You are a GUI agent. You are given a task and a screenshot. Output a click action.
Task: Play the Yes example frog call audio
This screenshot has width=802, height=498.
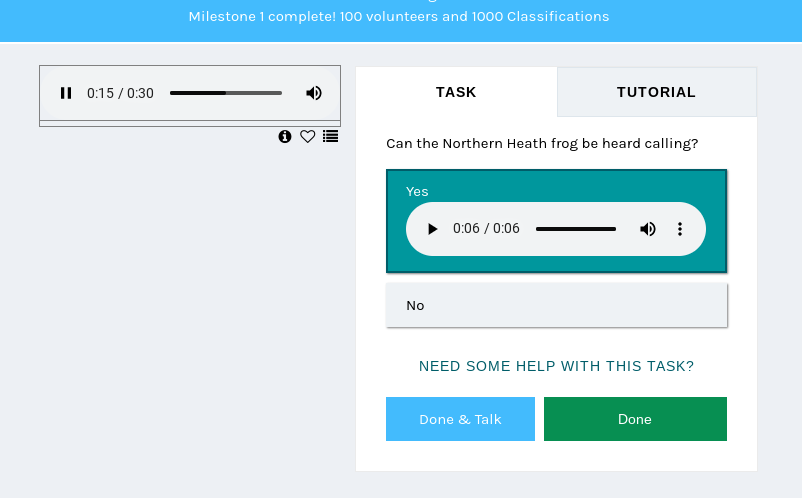point(432,229)
